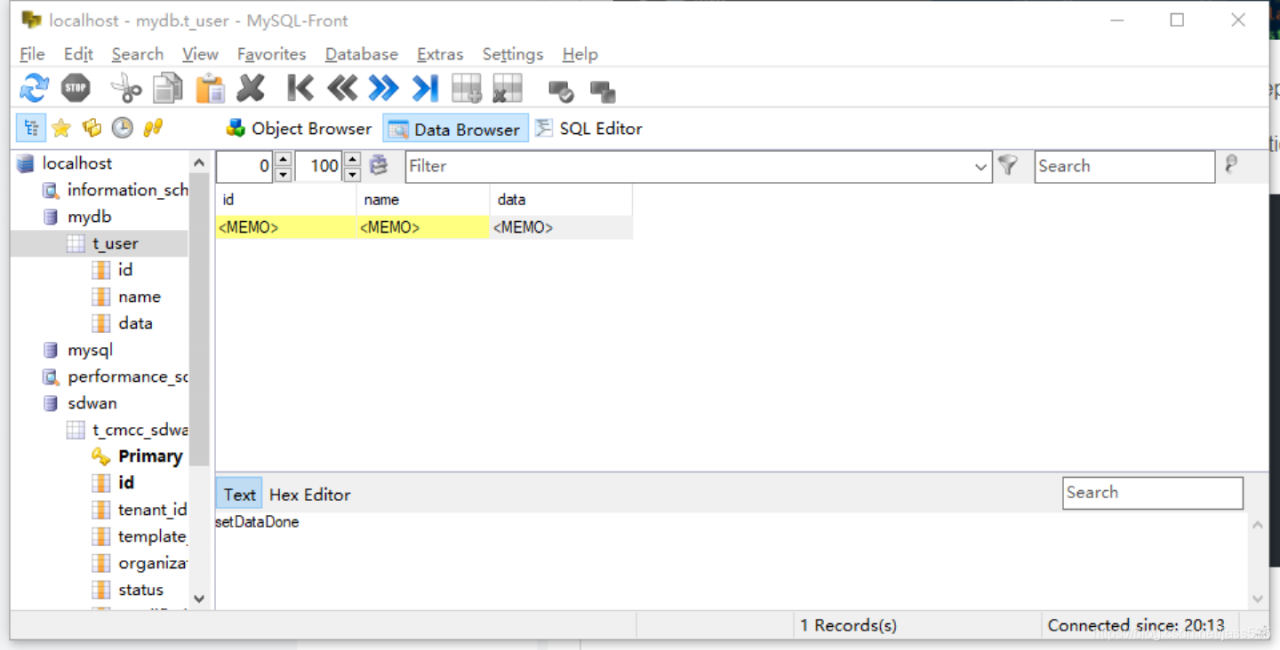The height and width of the screenshot is (650, 1280).
Task: Click the post changes checkmark icon
Action: coord(561,91)
